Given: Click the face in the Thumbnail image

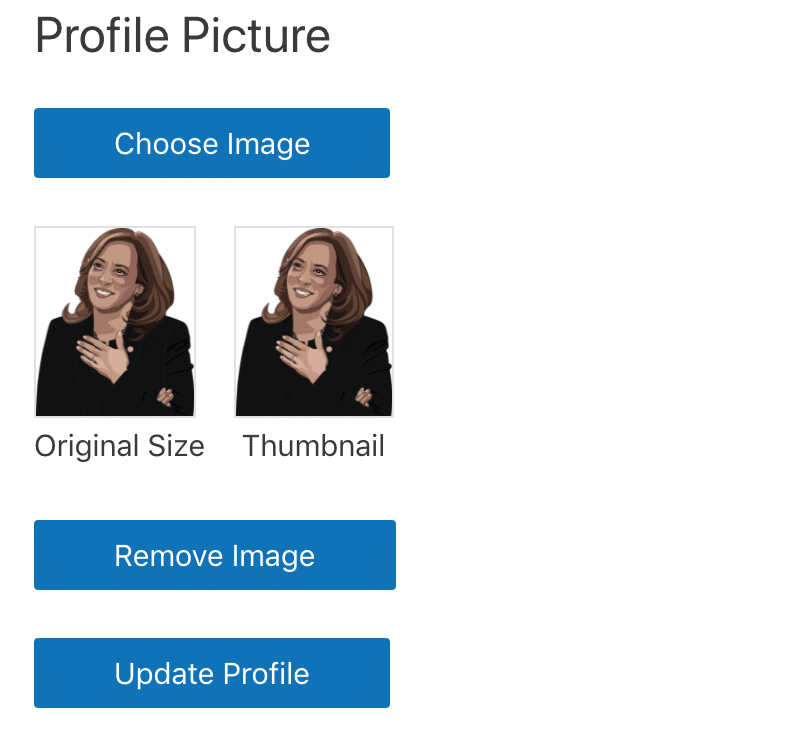Looking at the screenshot, I should point(311,276).
